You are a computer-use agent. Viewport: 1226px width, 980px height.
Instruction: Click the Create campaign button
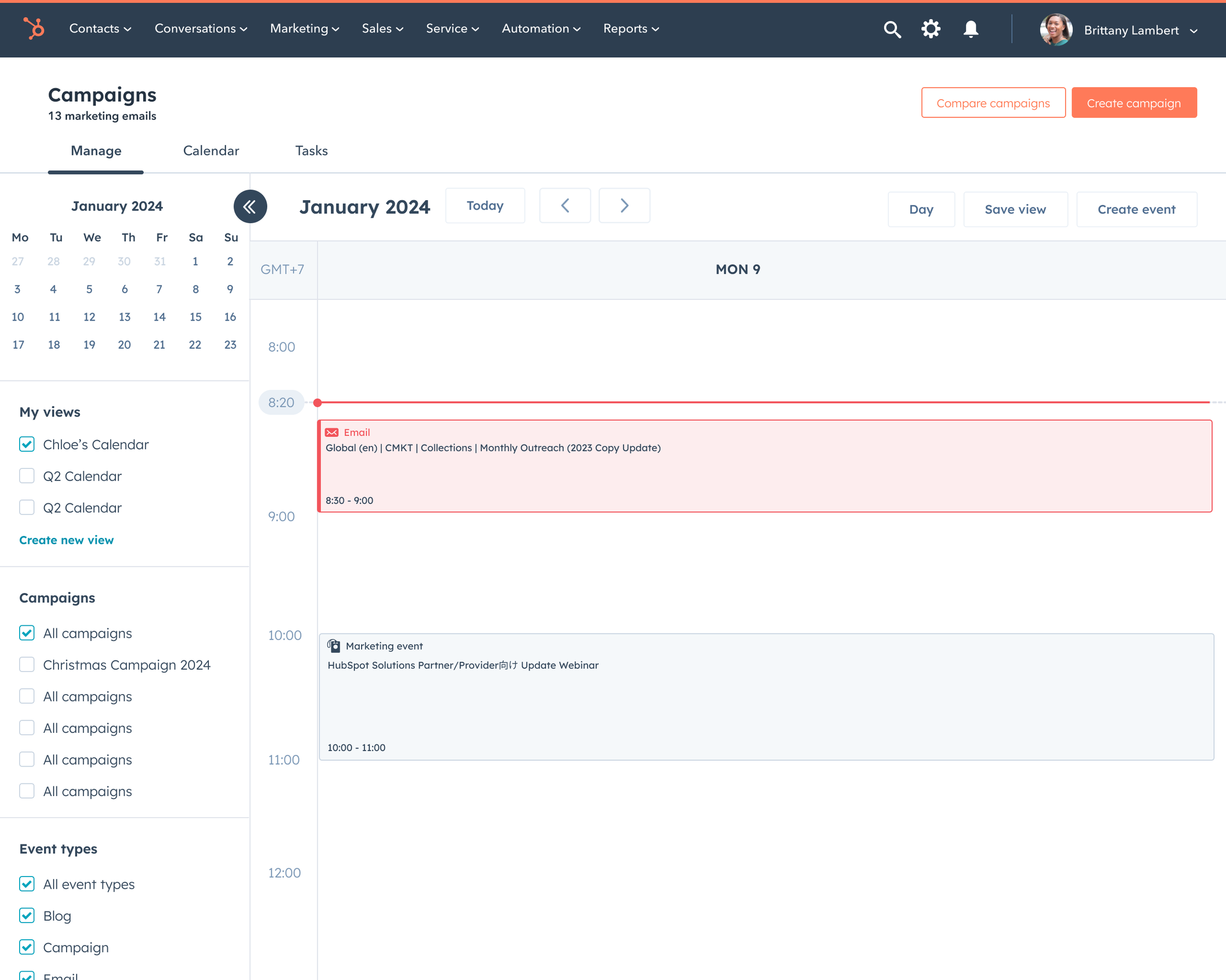pos(1133,103)
